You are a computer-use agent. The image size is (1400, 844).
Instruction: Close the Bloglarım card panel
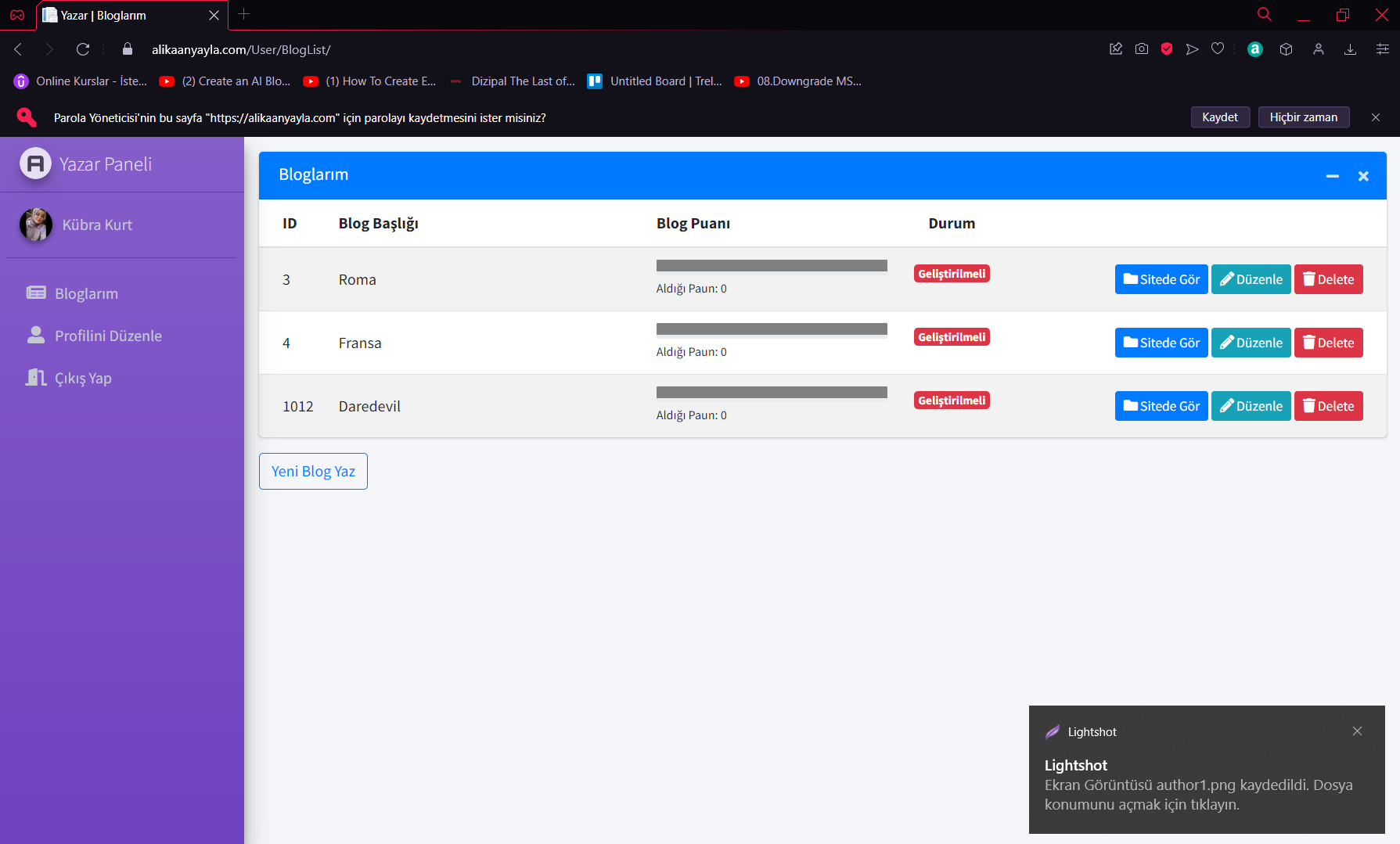pyautogui.click(x=1363, y=176)
